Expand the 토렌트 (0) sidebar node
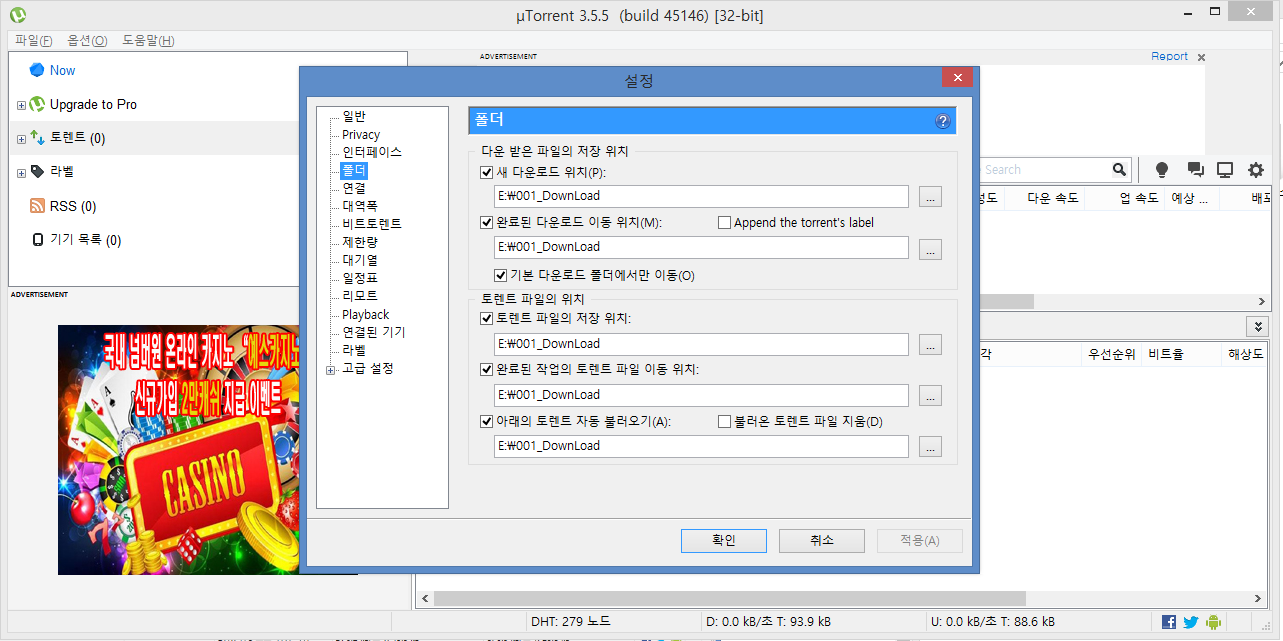The height and width of the screenshot is (641, 1283). click(x=21, y=139)
